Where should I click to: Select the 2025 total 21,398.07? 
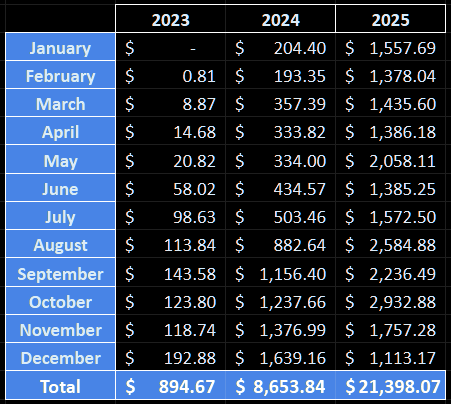[x=390, y=385]
